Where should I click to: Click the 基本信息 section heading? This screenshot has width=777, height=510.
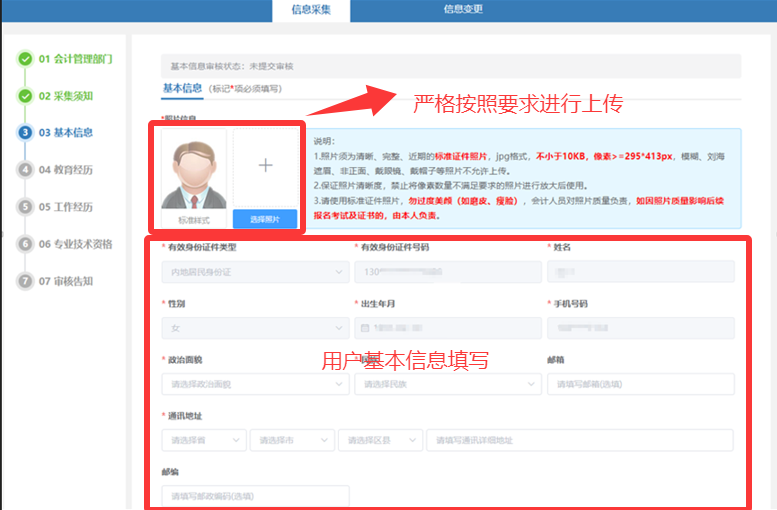pos(182,89)
